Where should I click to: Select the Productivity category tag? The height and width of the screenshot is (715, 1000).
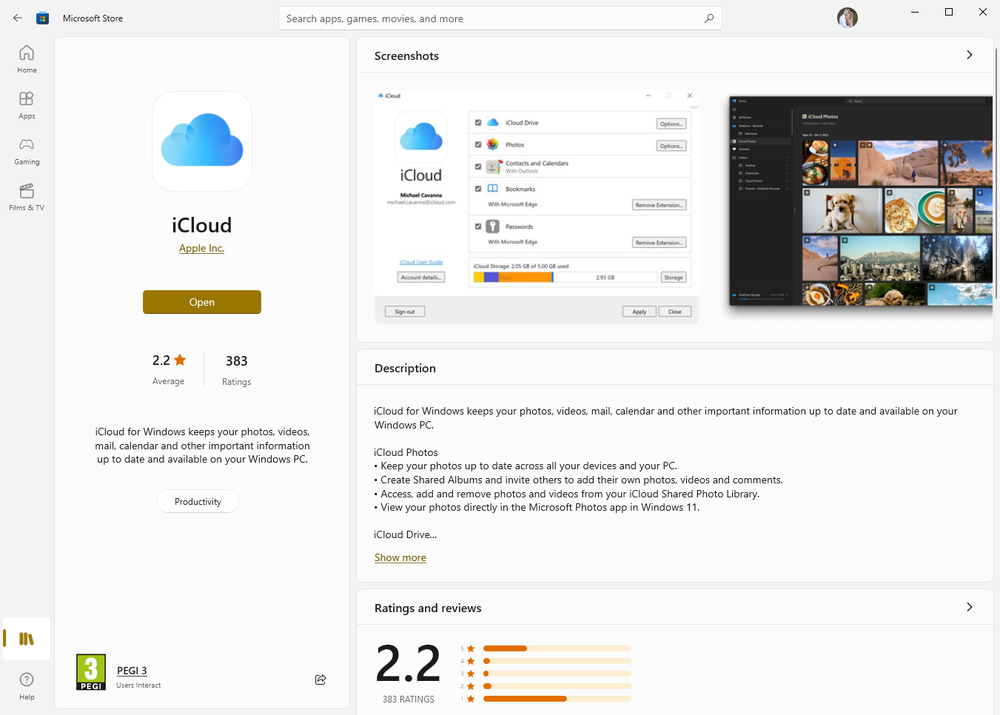tap(198, 501)
